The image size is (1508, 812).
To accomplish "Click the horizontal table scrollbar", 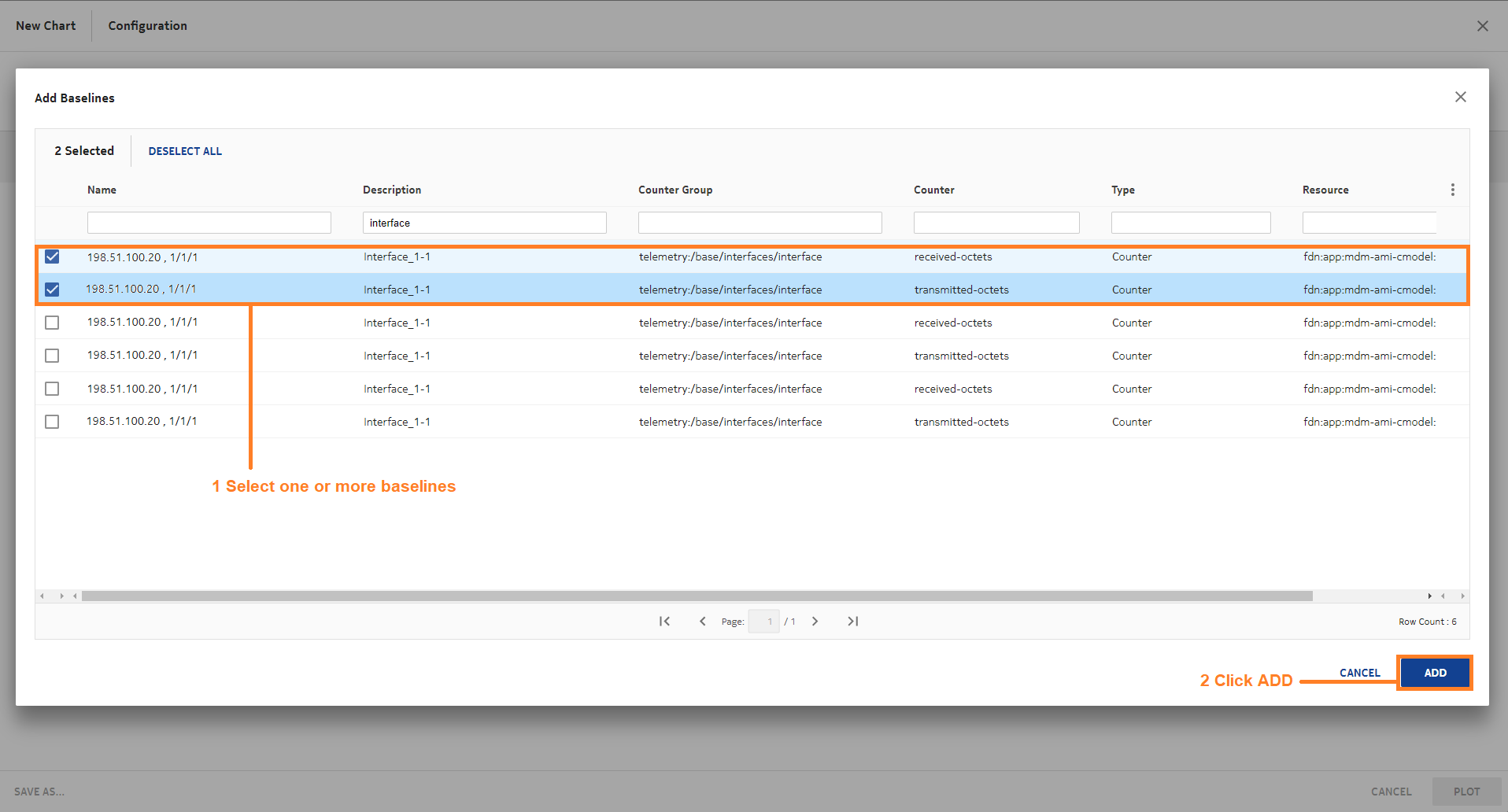I will [x=697, y=596].
